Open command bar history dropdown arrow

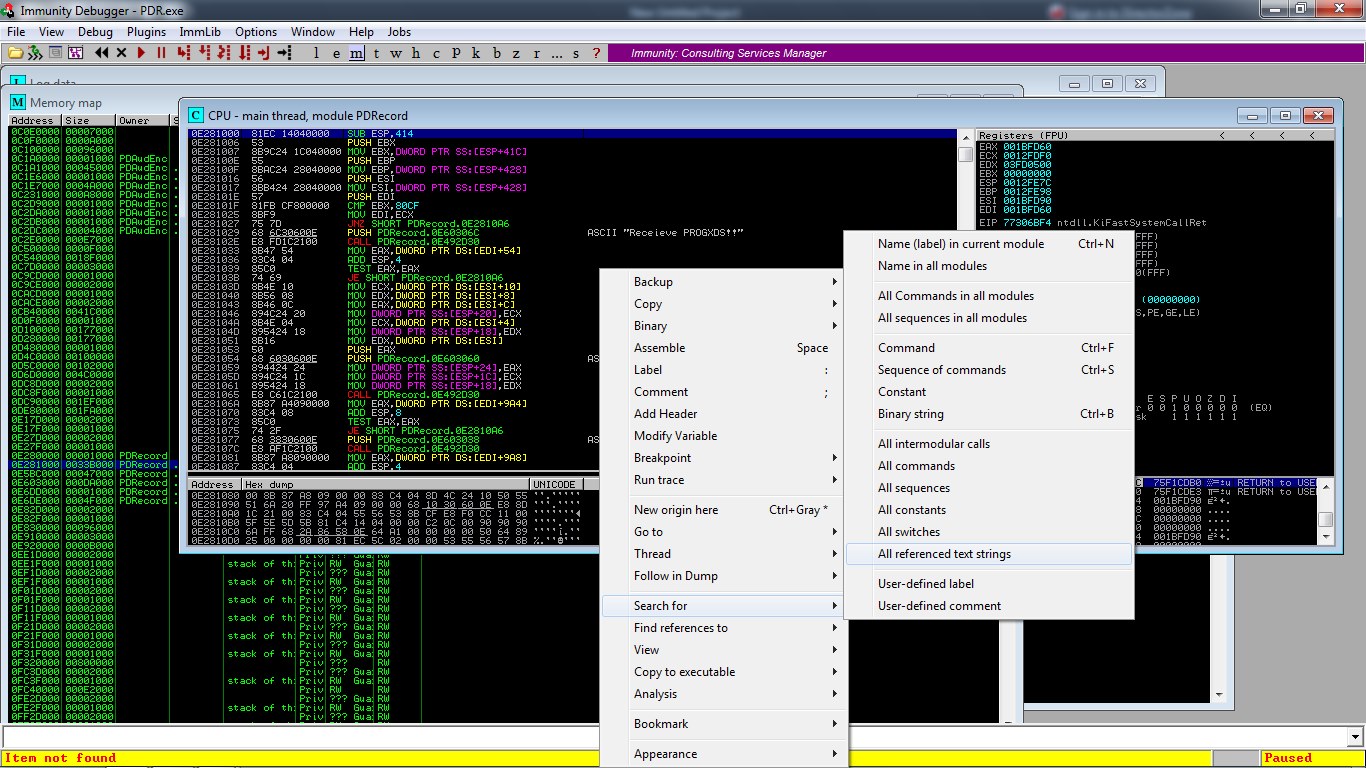click(1356, 737)
